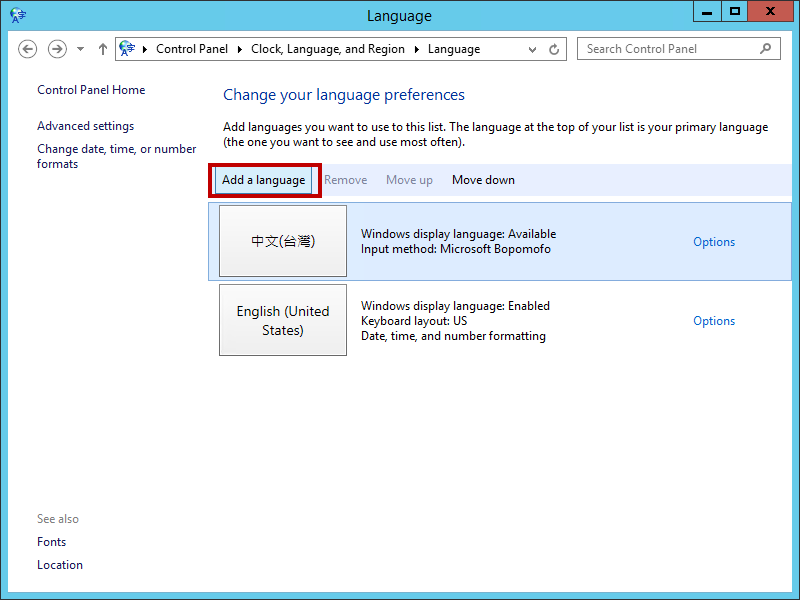Click 'Date, time, and number formatting' text
The height and width of the screenshot is (600, 800).
click(x=453, y=336)
